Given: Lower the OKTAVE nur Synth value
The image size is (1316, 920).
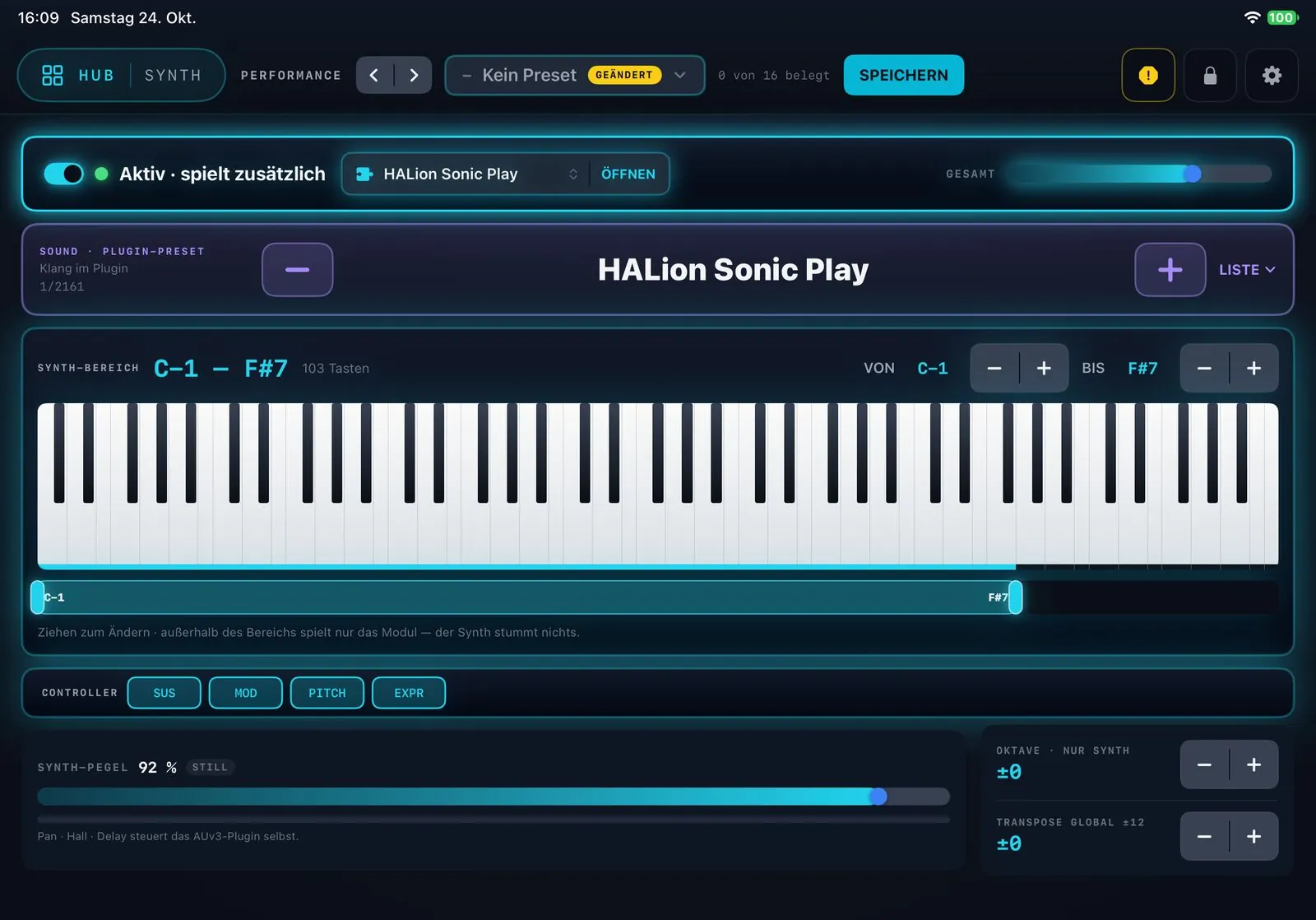Looking at the screenshot, I should point(1204,764).
